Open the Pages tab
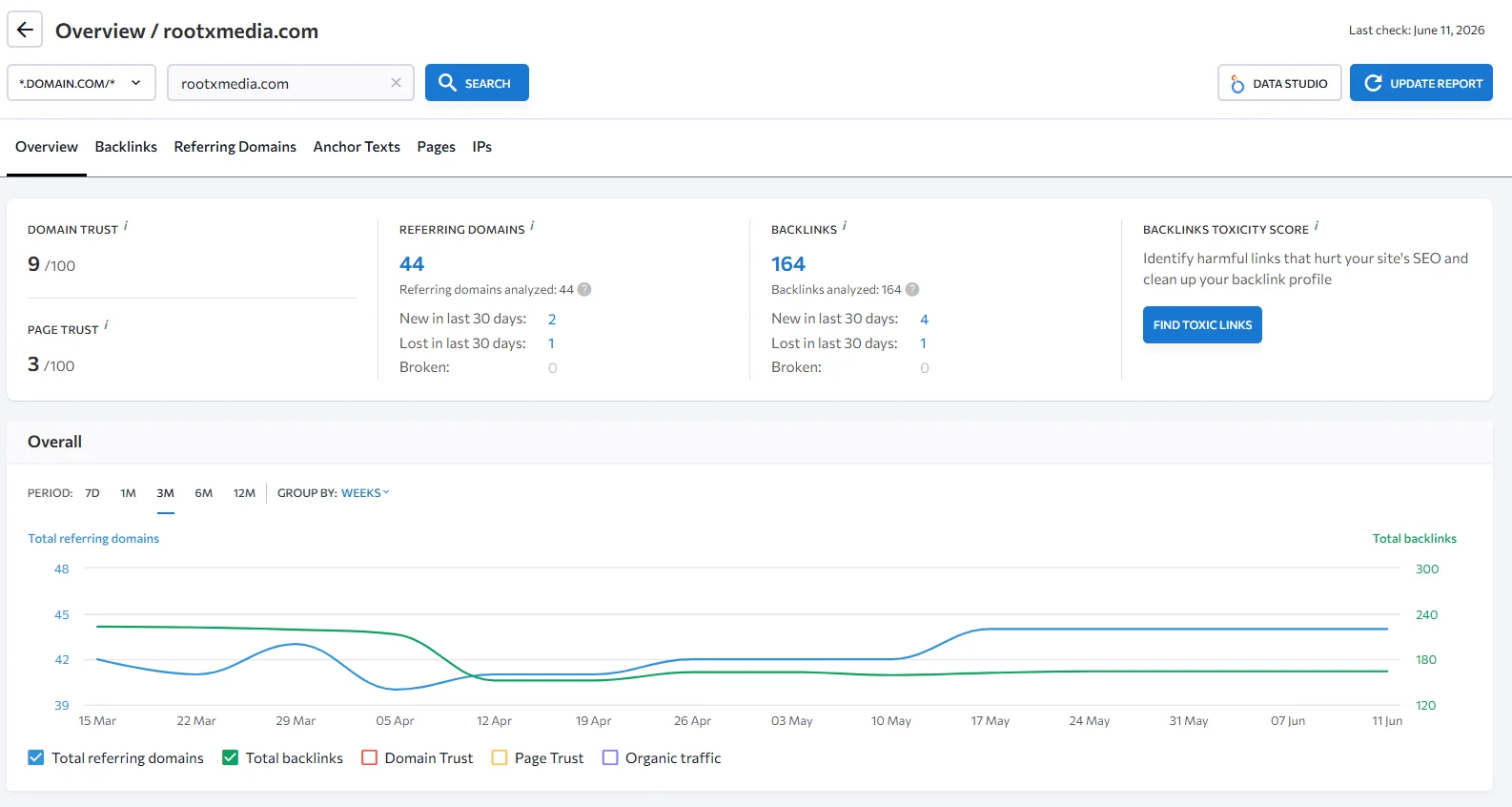Screen dimensions: 1512x807 [x=436, y=147]
